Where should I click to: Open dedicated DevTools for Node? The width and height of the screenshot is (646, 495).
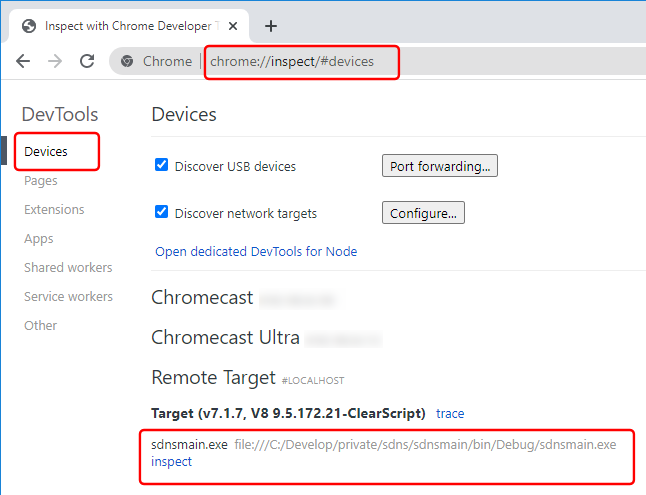[x=256, y=251]
